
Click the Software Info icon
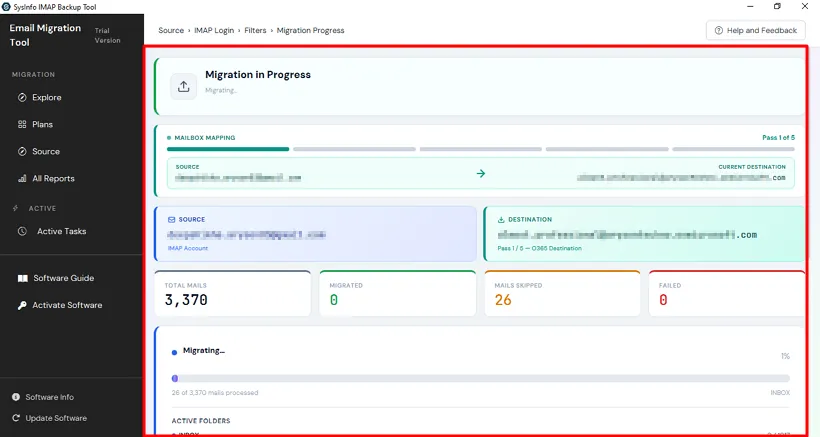(x=16, y=397)
